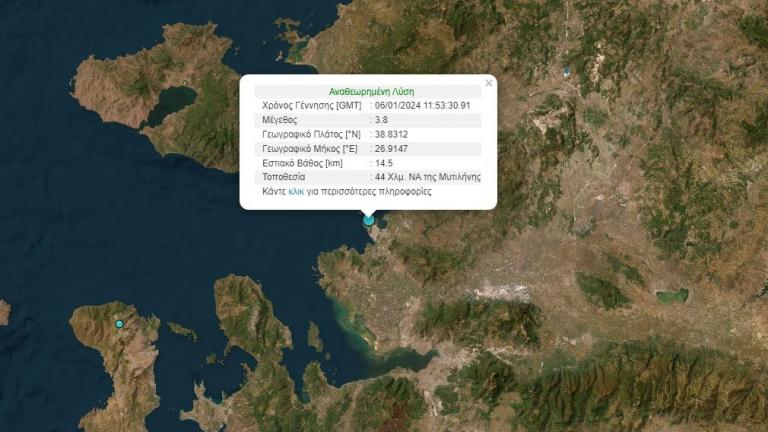
Task: Click the 'Μέγεθος' label
Action: point(280,120)
